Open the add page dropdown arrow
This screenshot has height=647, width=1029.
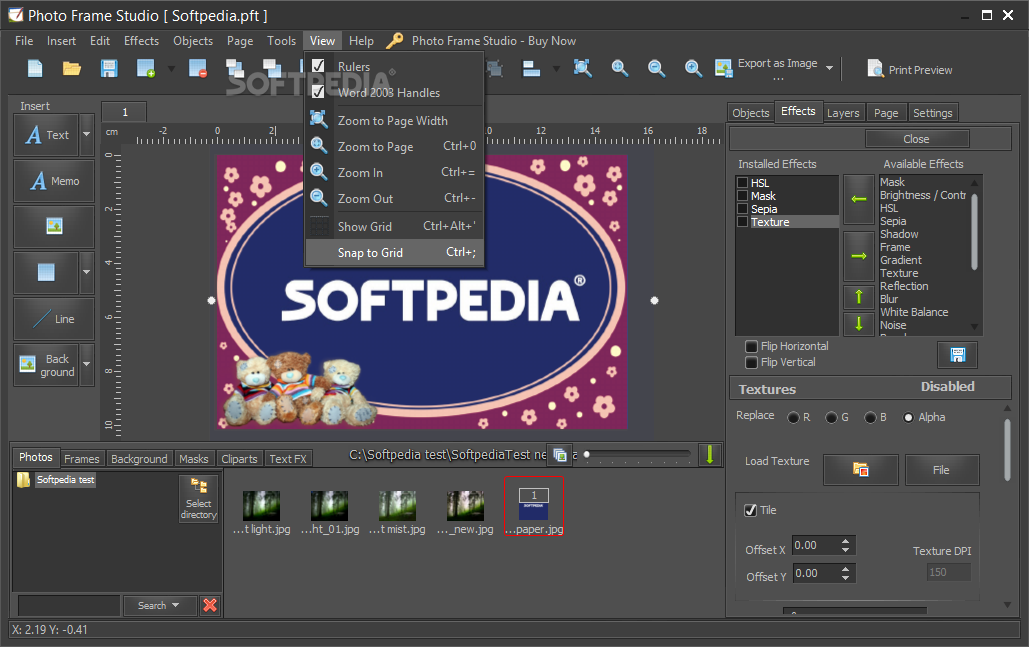click(171, 68)
